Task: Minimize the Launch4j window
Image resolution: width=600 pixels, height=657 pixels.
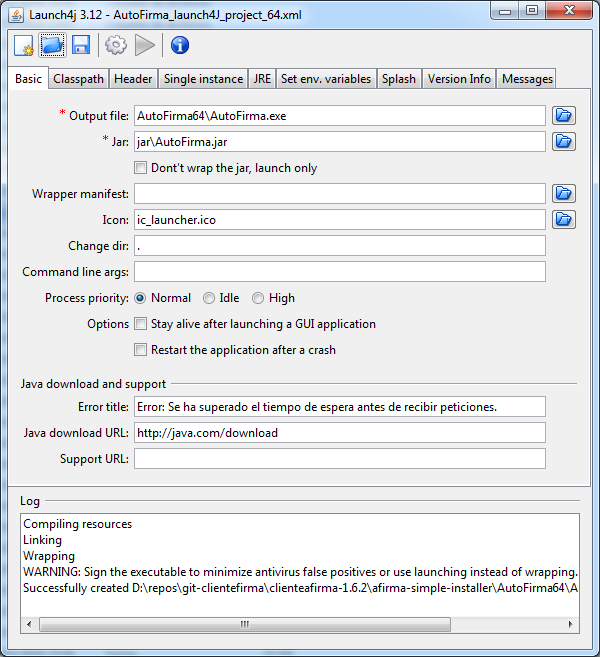Action: pos(505,11)
